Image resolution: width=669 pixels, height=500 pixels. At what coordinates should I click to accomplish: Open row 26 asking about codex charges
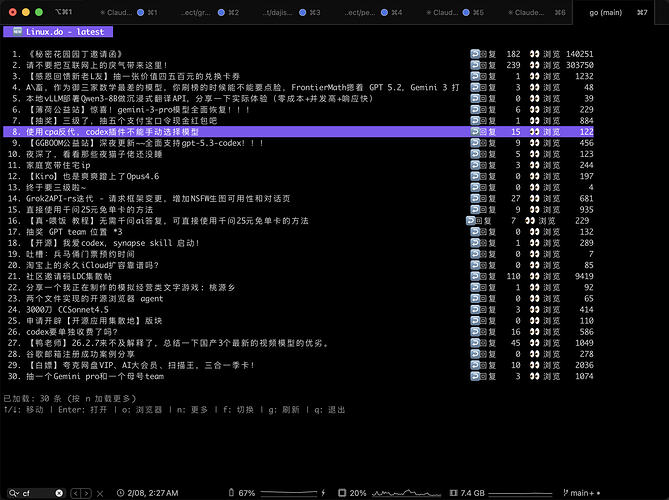click(x=298, y=331)
